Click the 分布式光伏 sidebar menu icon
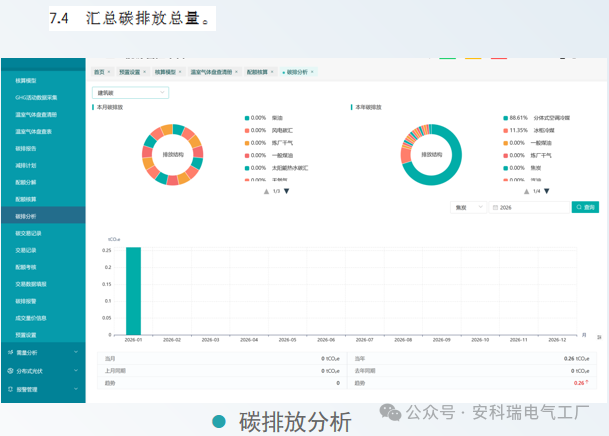The height and width of the screenshot is (436, 609). click(9, 371)
